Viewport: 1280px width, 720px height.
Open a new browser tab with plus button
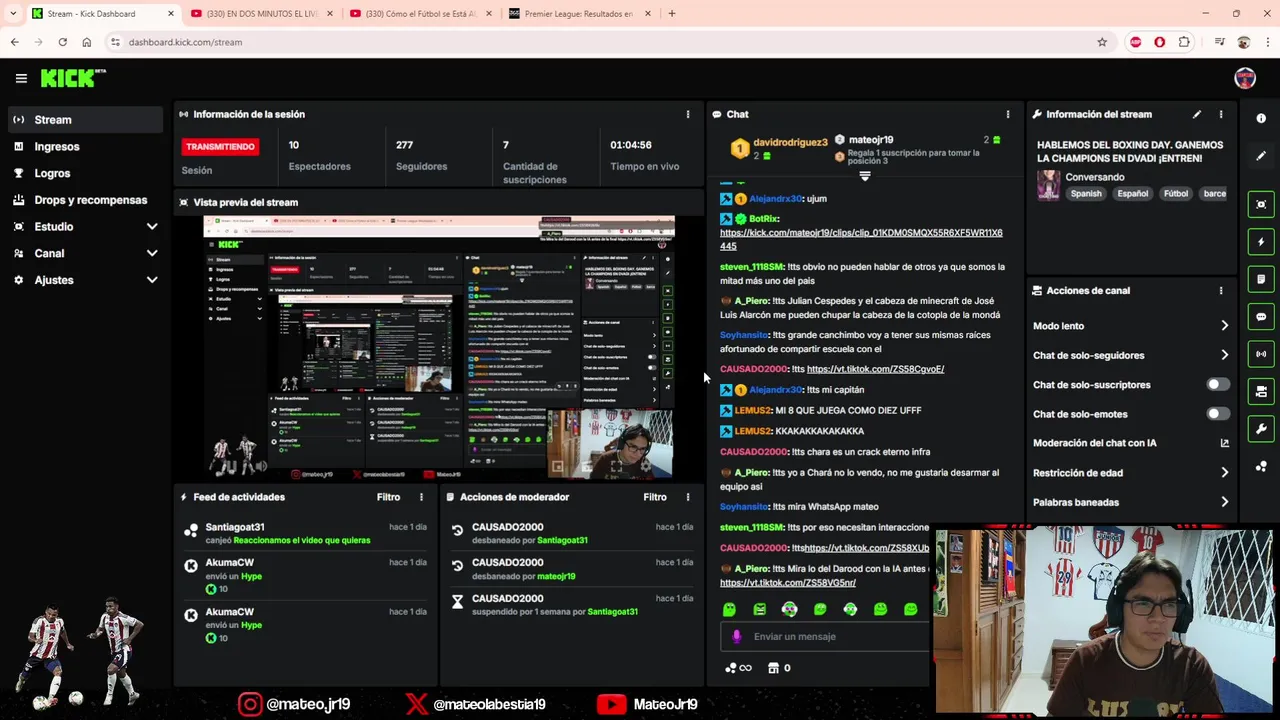(x=672, y=14)
